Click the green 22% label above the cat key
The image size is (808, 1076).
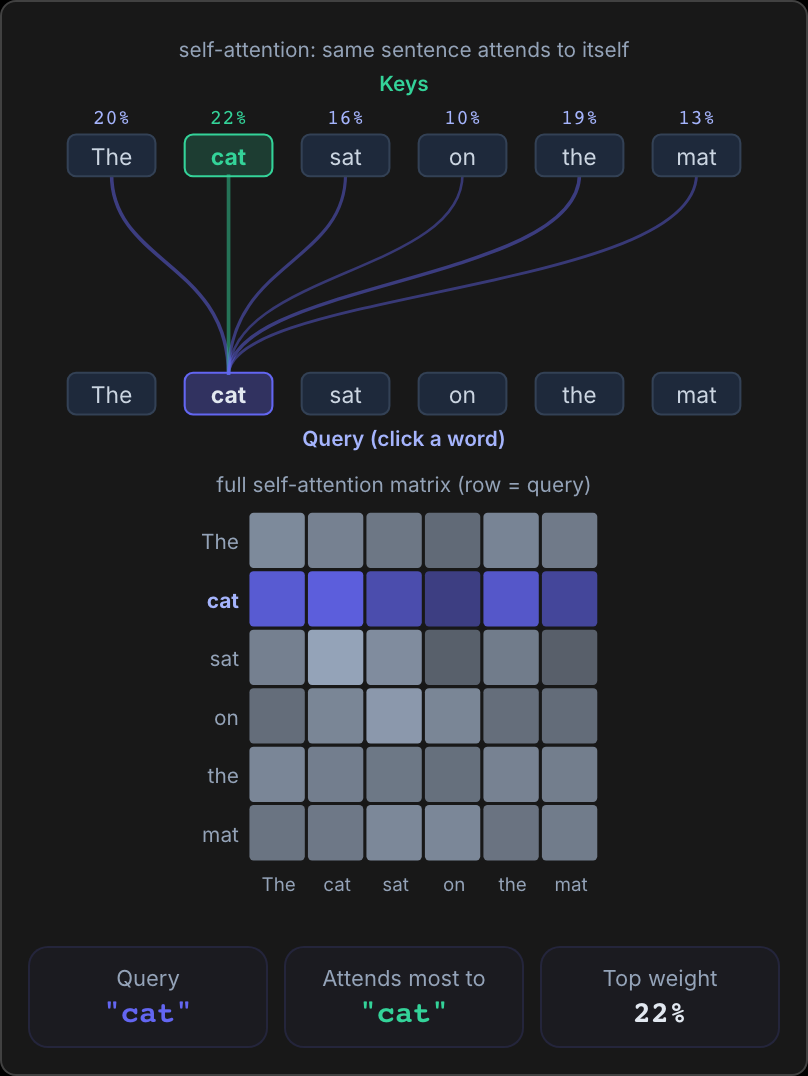point(229,118)
